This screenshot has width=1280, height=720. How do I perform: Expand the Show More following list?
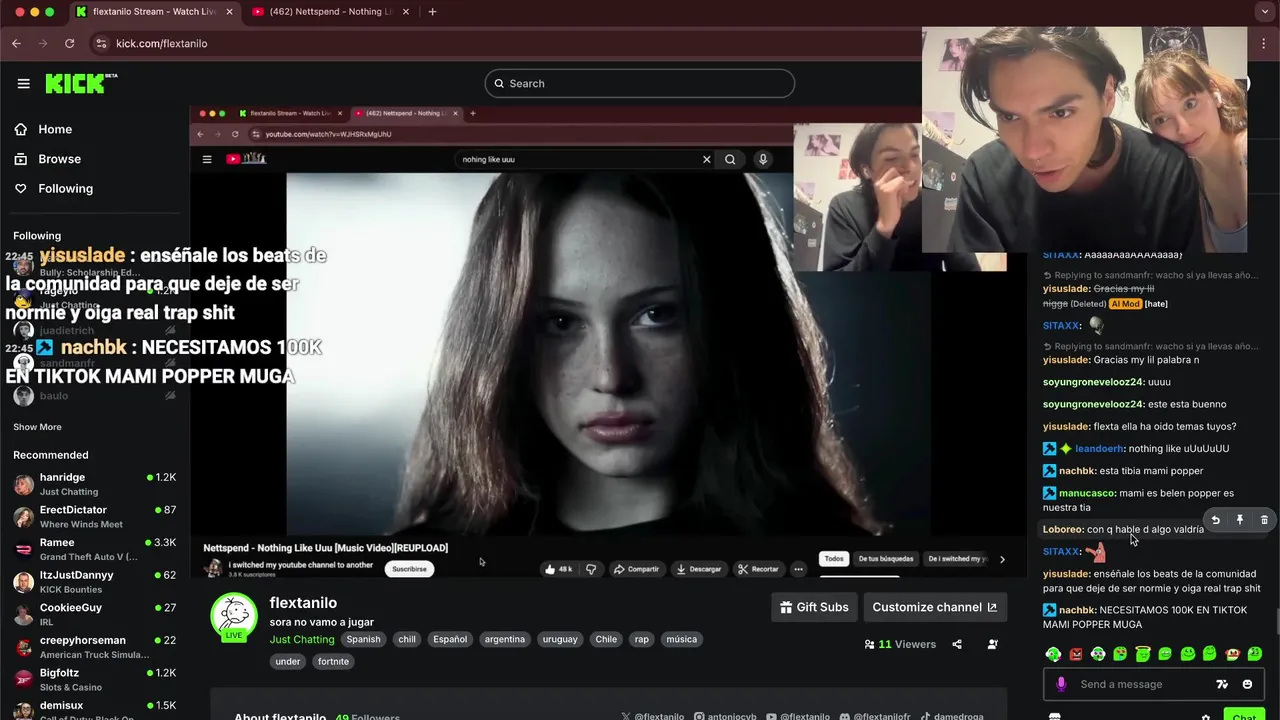pyautogui.click(x=37, y=427)
